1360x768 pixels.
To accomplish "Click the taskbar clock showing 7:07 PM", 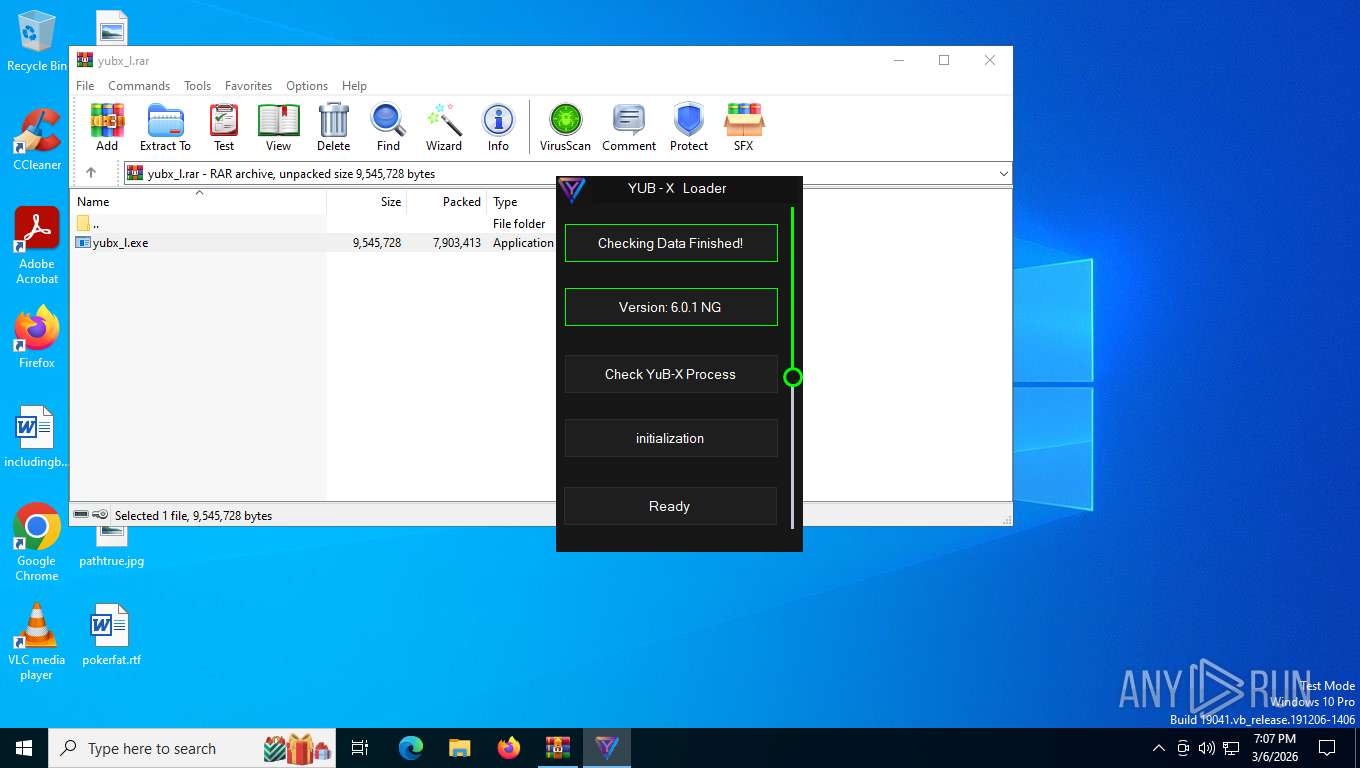I will pyautogui.click(x=1275, y=748).
